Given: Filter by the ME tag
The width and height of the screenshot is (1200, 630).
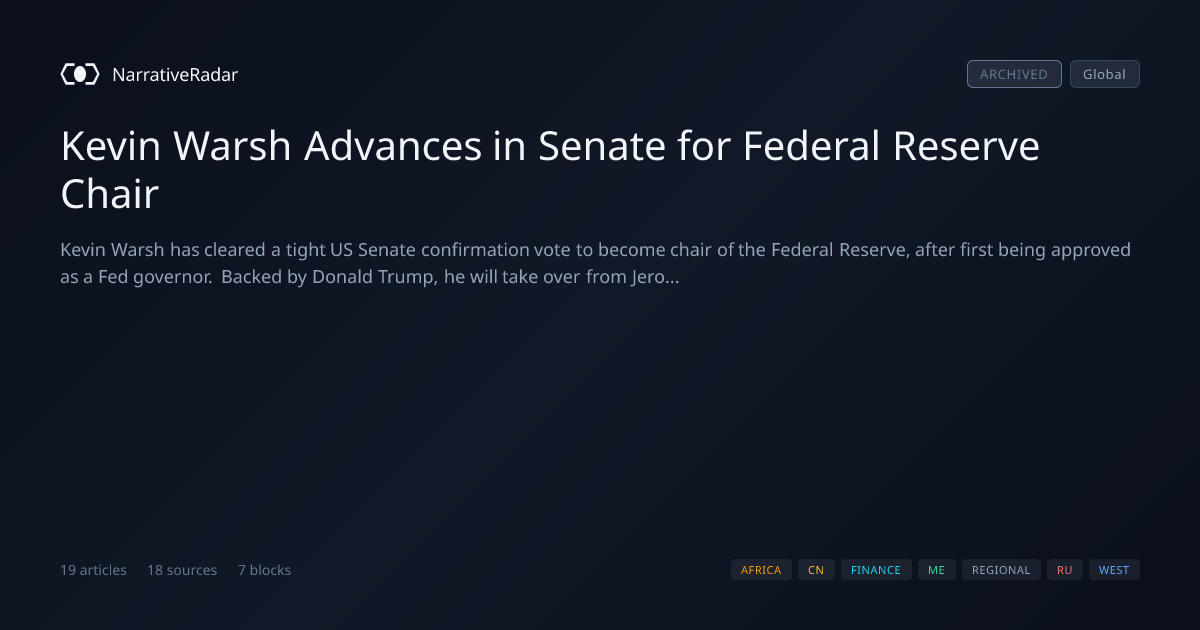Looking at the screenshot, I should pos(936,570).
